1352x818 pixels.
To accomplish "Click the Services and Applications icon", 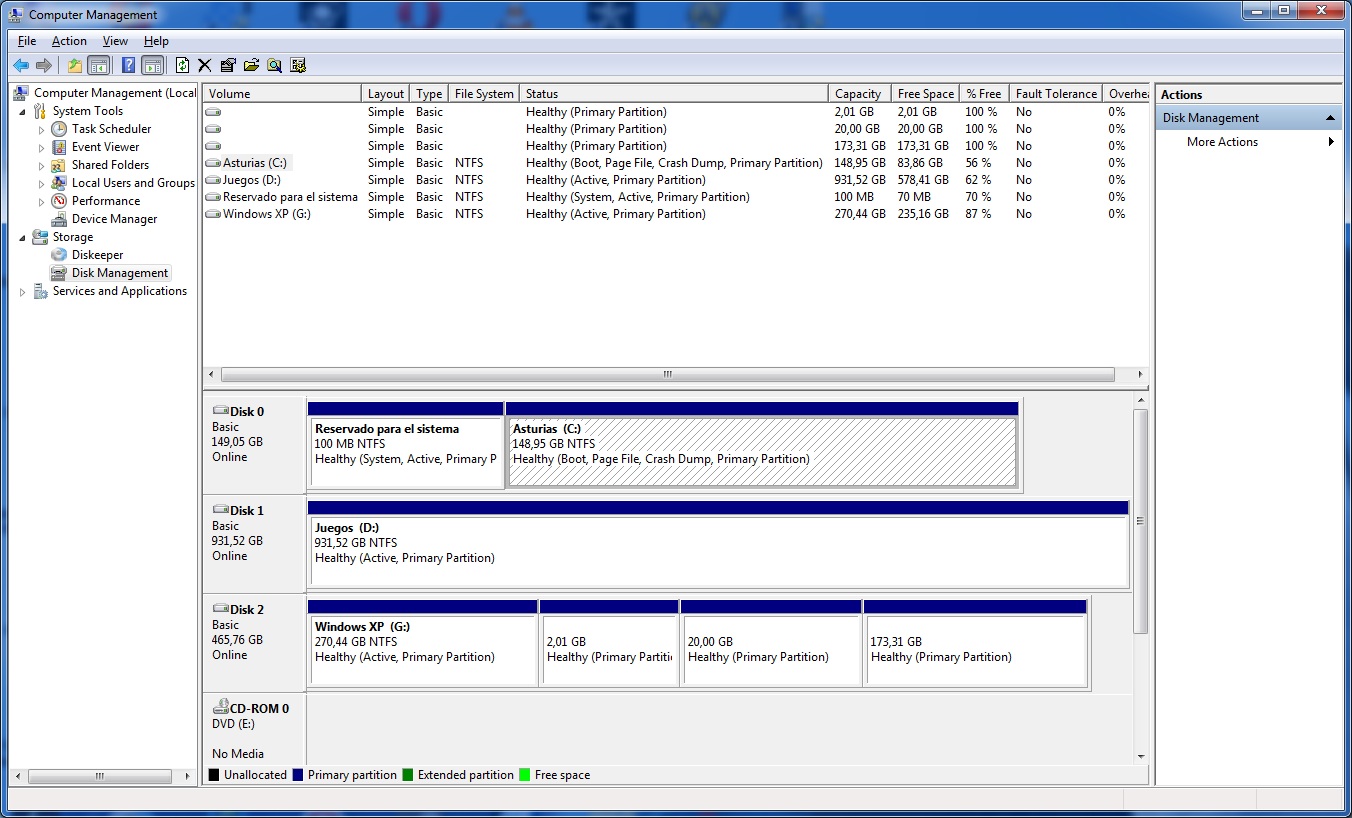I will 40,291.
